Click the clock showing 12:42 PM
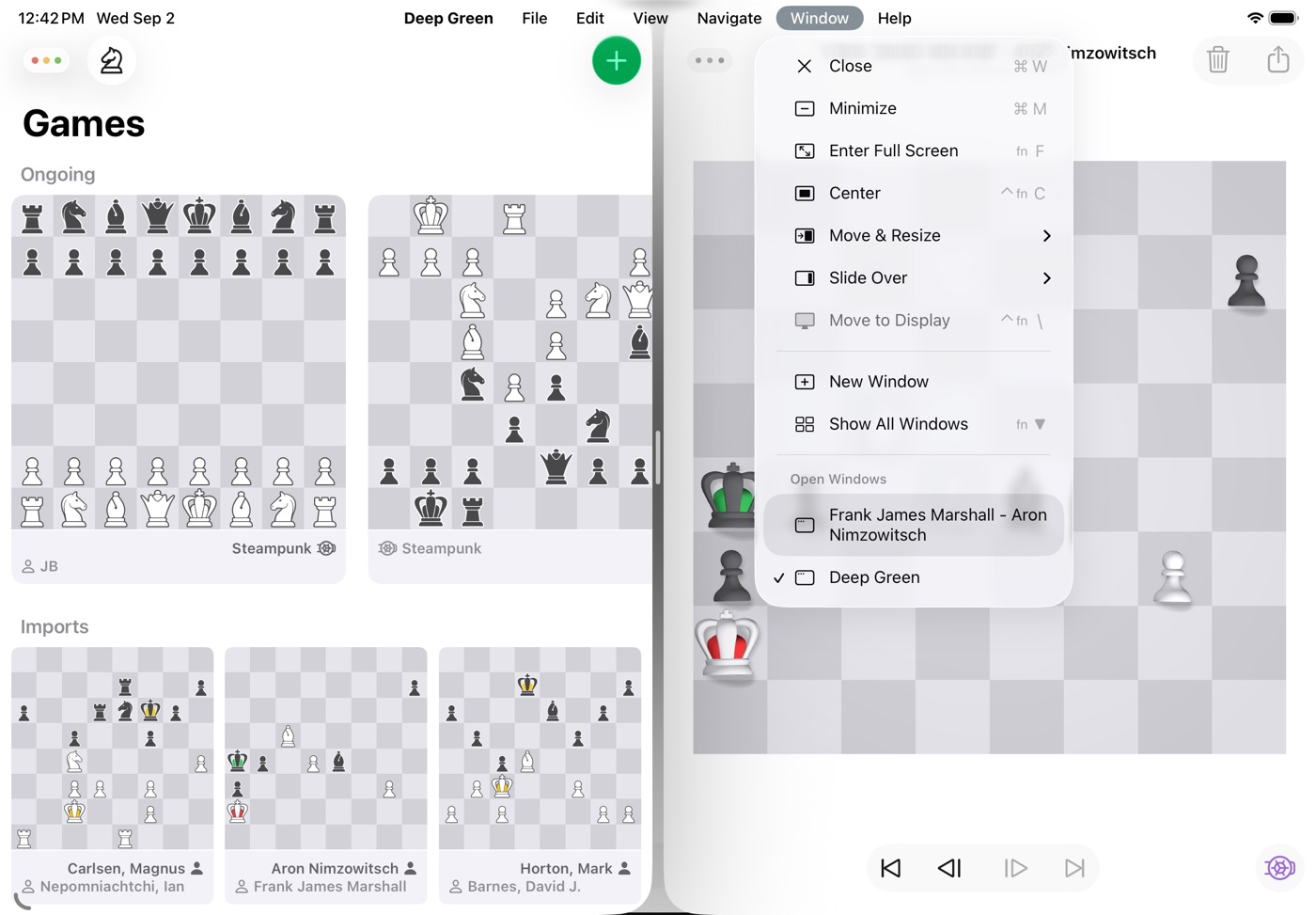 52,18
